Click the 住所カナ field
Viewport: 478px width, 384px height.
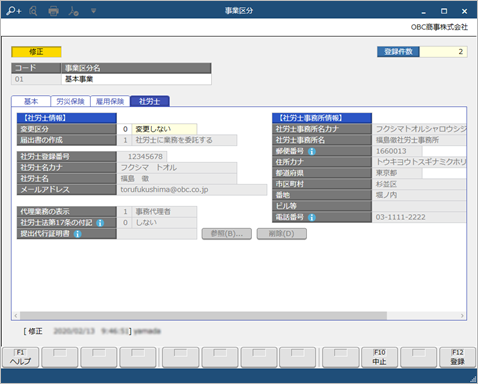pos(419,162)
